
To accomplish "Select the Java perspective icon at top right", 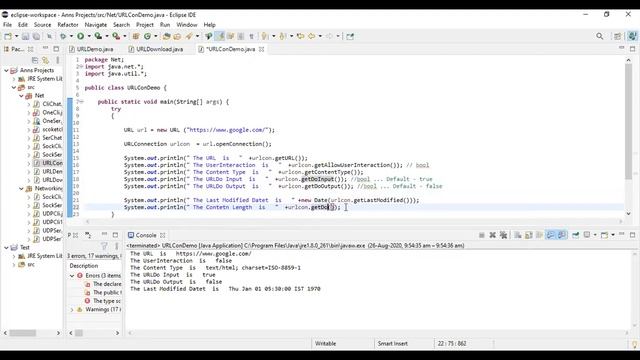I will (x=632, y=36).
